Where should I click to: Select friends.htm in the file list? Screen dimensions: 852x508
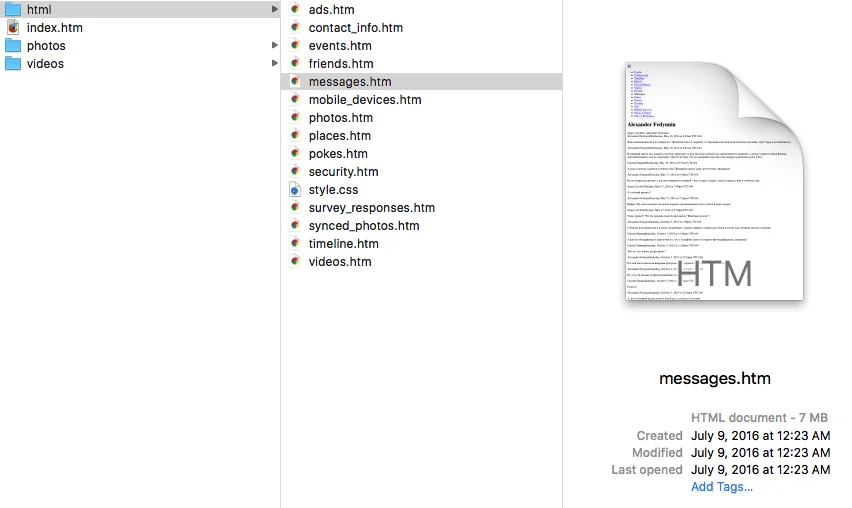341,64
